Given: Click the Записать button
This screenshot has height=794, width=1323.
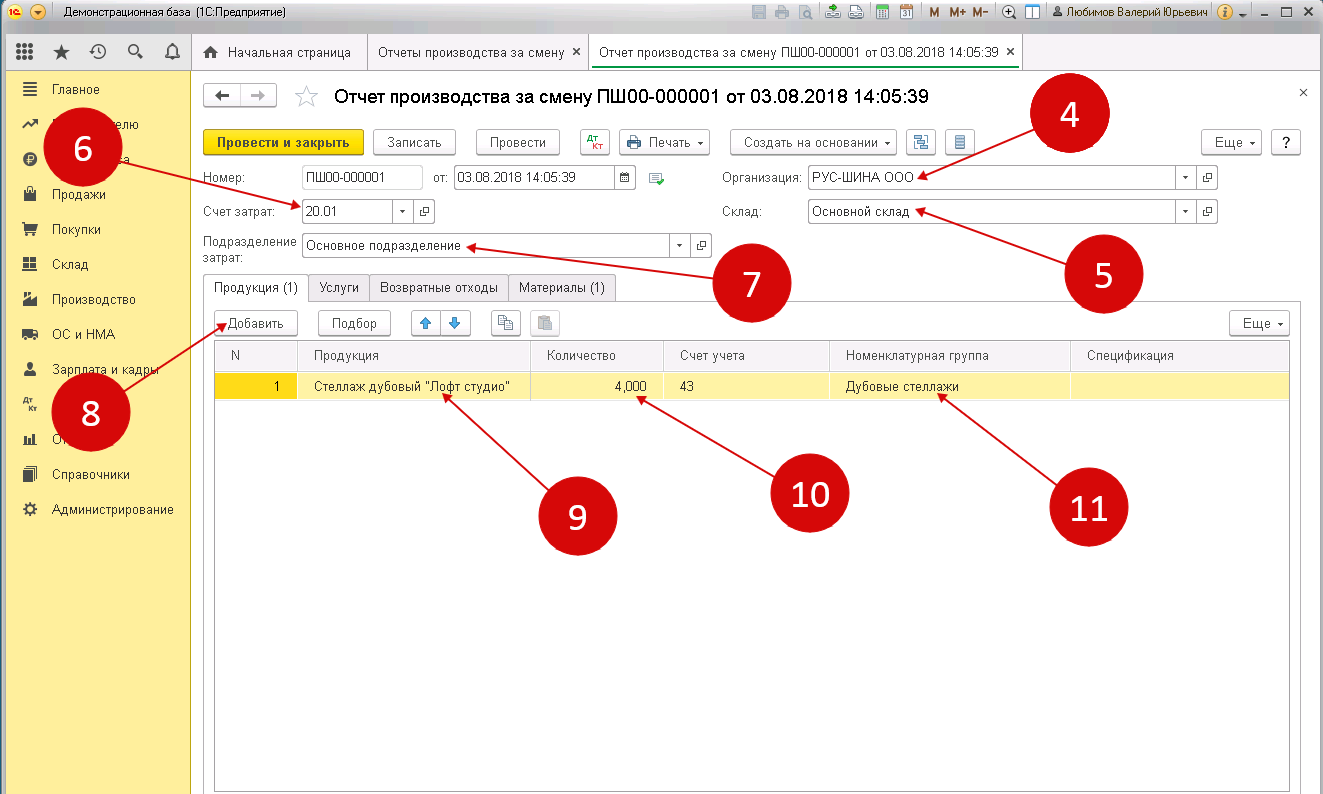Looking at the screenshot, I should pos(414,142).
